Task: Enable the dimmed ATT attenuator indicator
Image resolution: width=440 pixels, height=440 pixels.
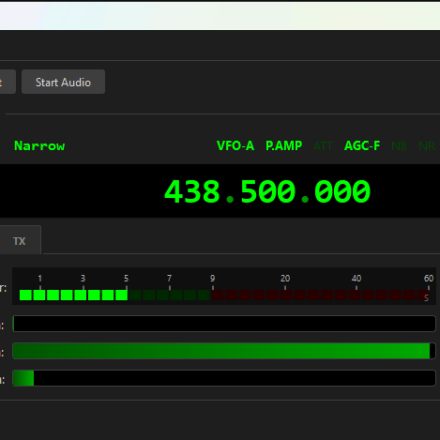Action: pos(323,146)
